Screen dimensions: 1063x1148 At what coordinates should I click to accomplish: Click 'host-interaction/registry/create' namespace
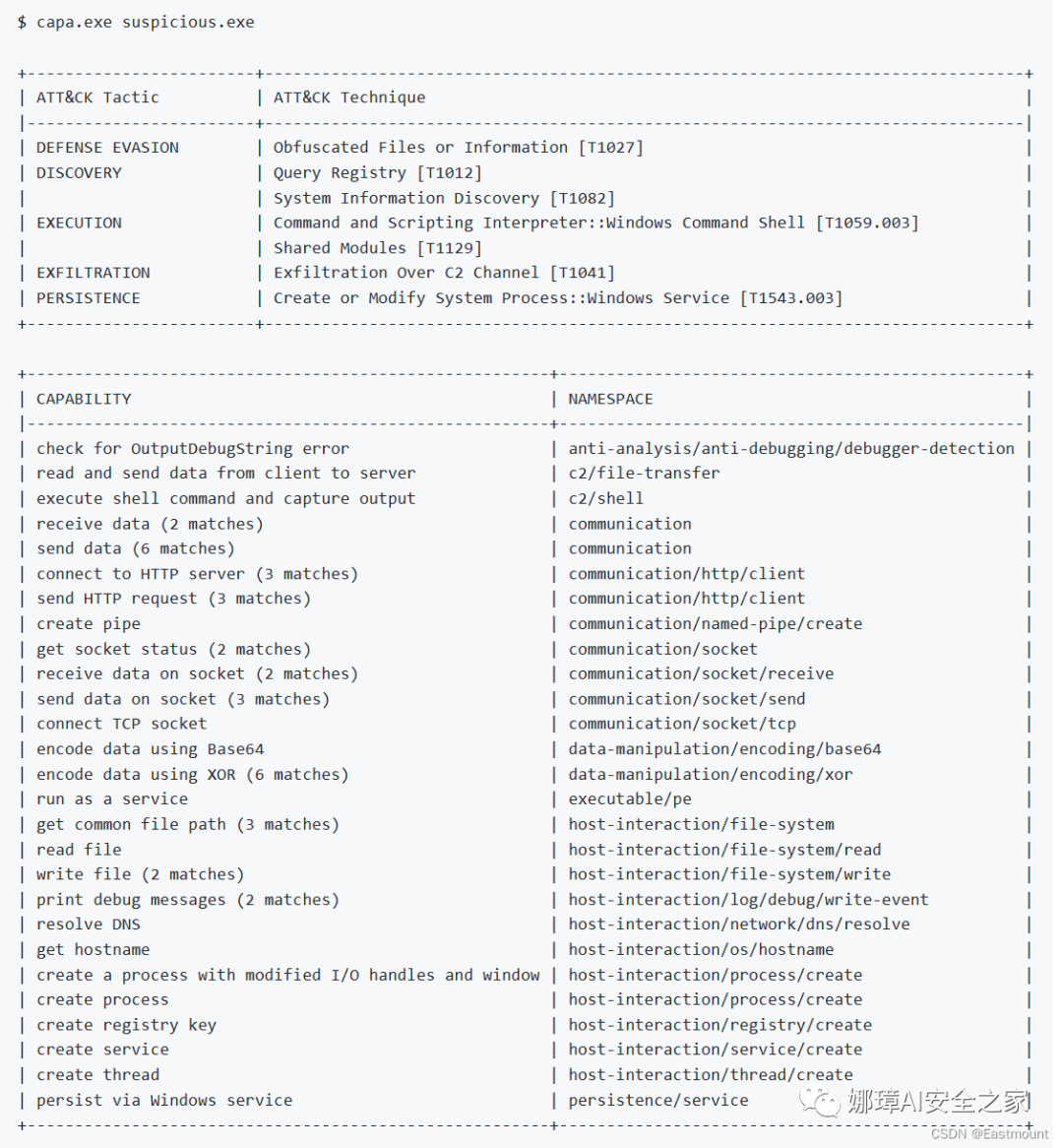pyautogui.click(x=720, y=1025)
